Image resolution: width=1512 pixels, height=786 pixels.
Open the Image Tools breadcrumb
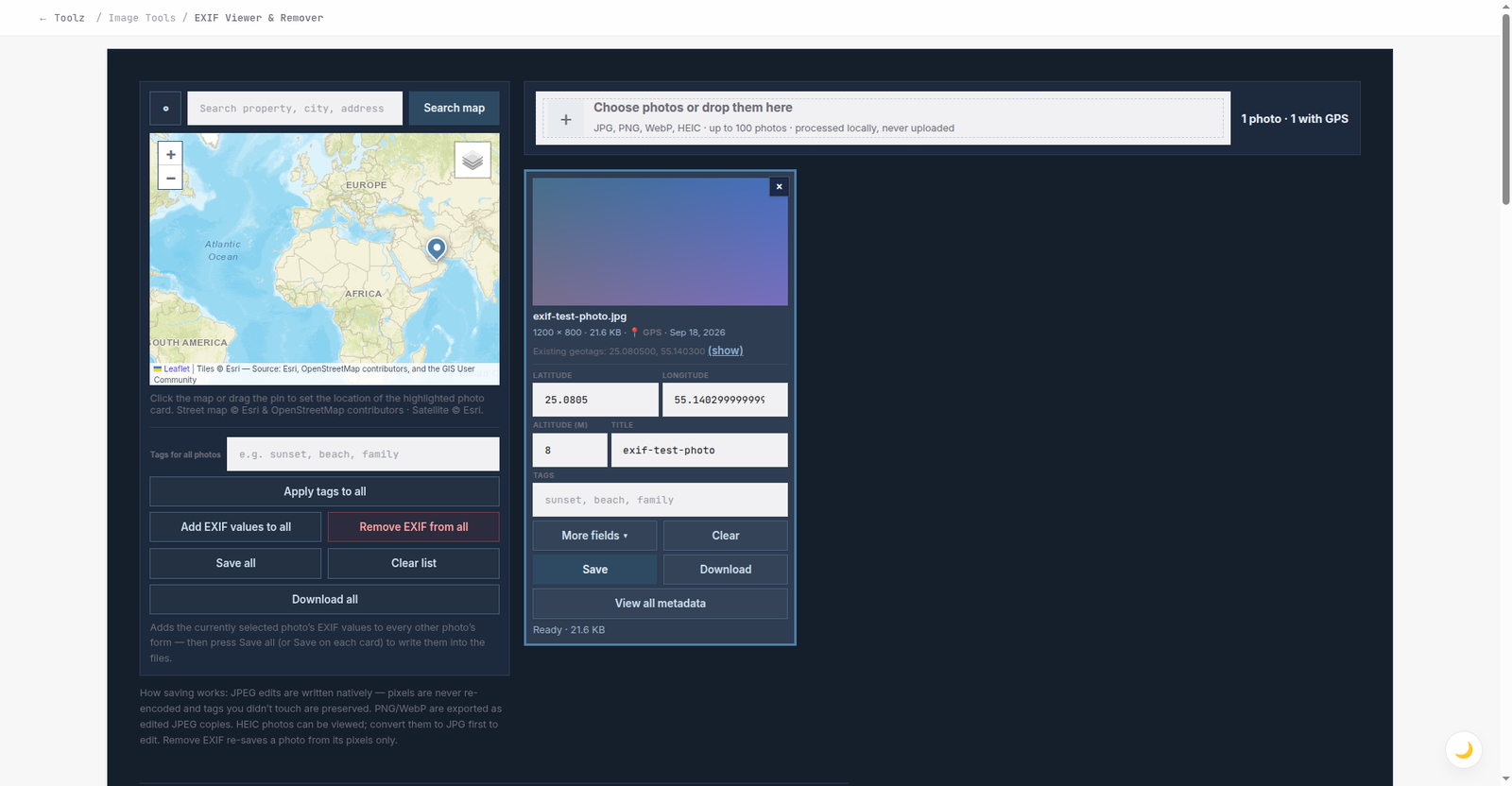click(x=142, y=18)
